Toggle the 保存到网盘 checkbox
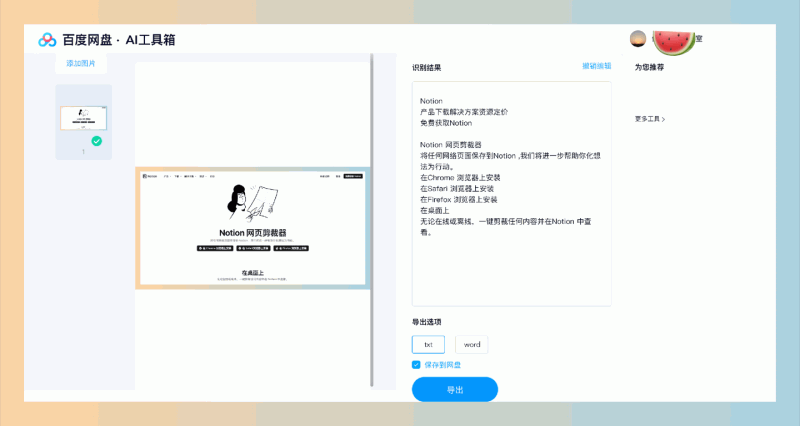Viewport: 800px width, 426px height. [x=416, y=365]
